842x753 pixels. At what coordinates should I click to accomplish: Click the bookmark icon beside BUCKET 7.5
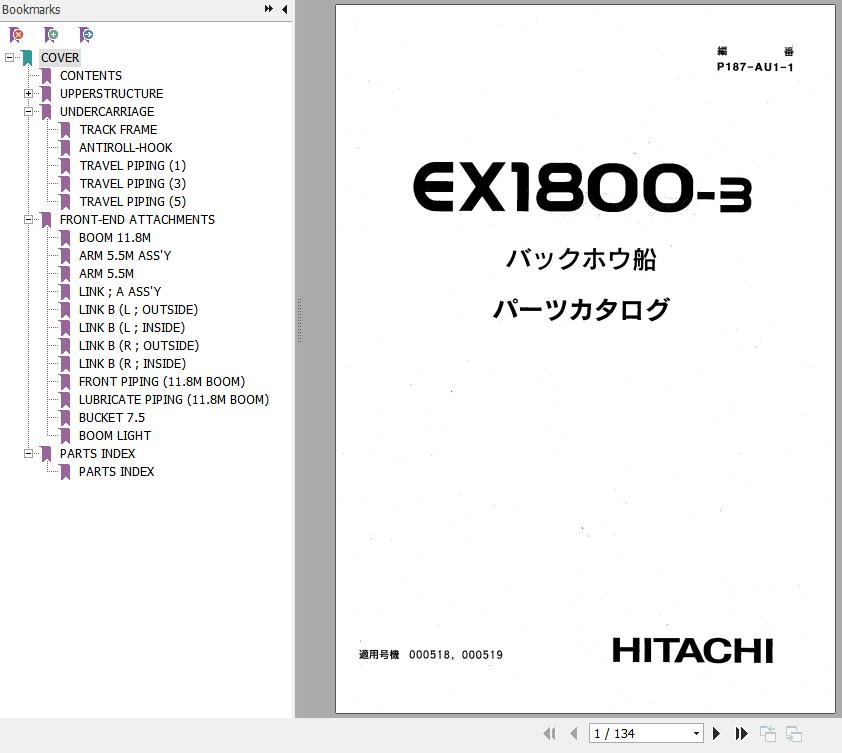click(66, 418)
